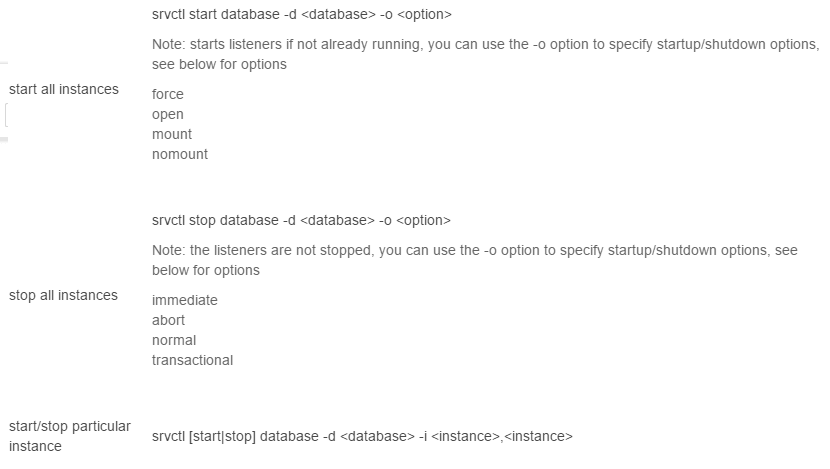The image size is (830, 469).
Task: Click the 'start/stop particular instance' row label
Action: pyautogui.click(x=69, y=436)
